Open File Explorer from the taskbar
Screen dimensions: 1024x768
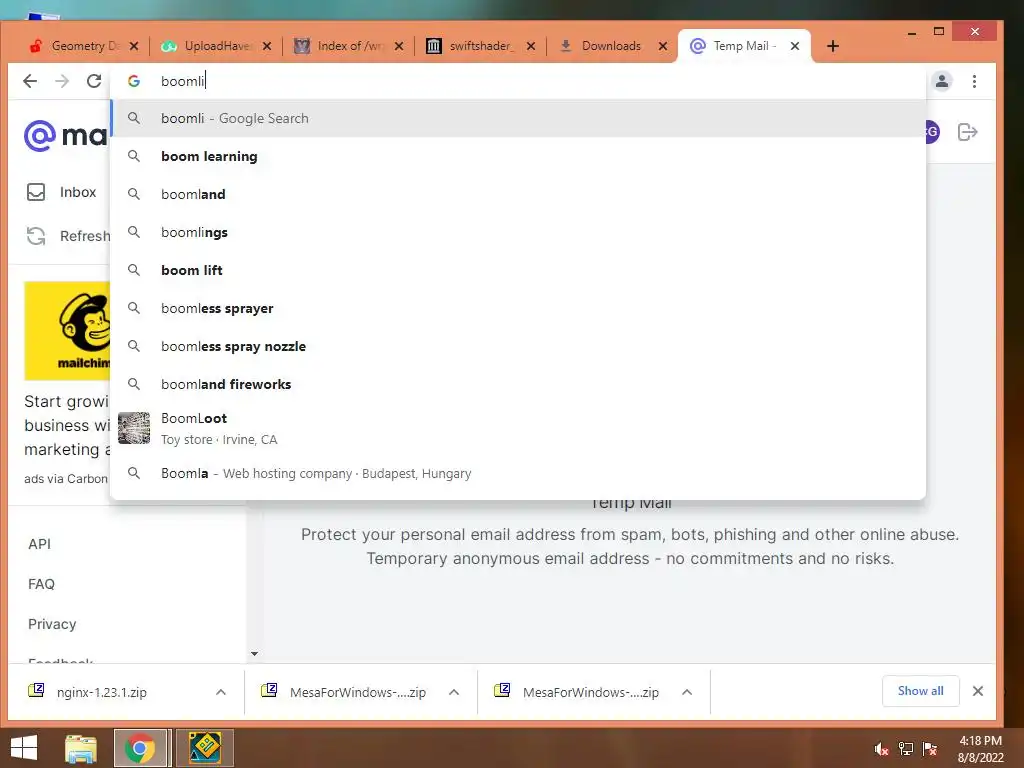point(81,748)
